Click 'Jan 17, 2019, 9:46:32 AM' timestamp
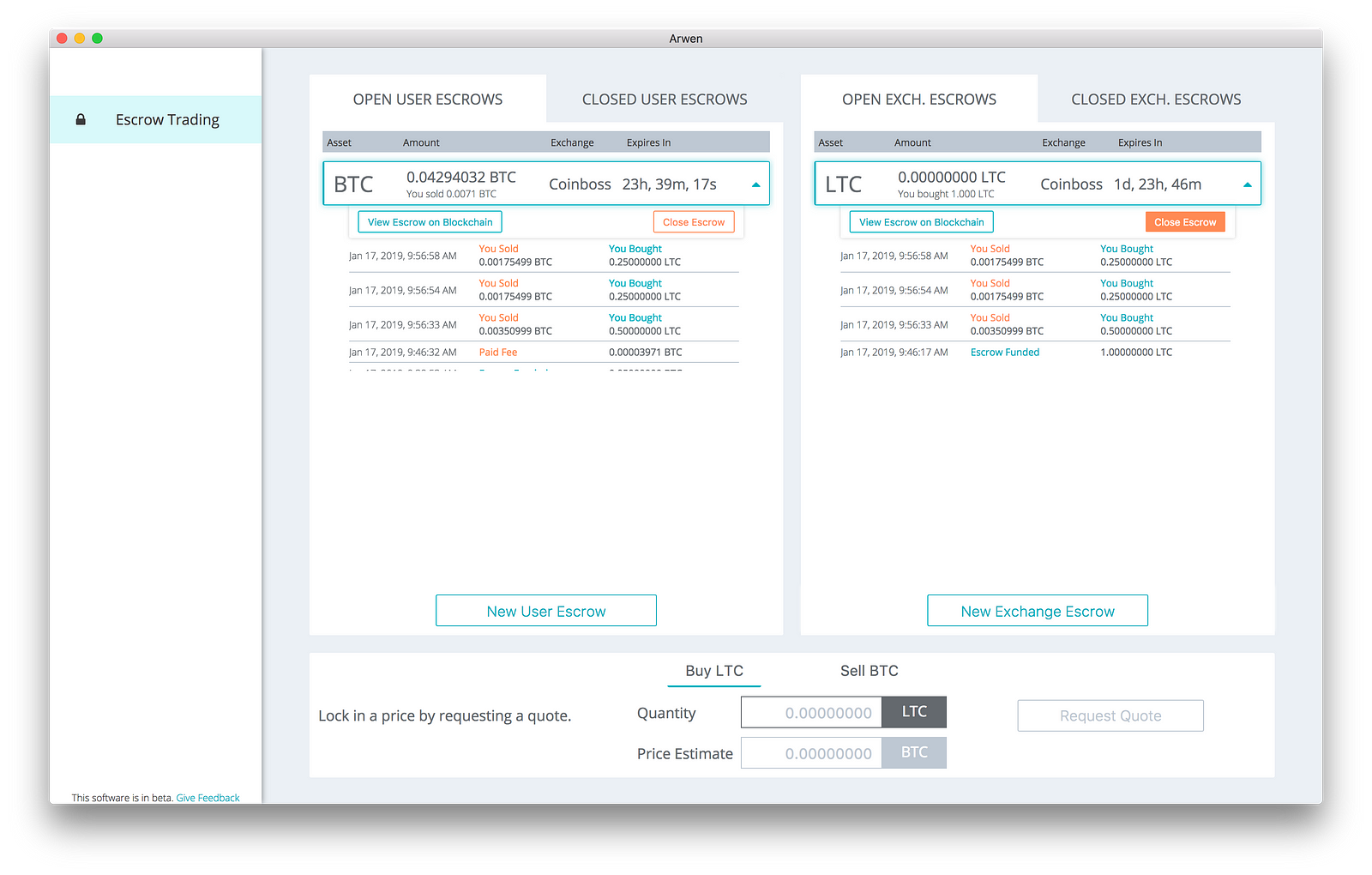 [x=403, y=353]
